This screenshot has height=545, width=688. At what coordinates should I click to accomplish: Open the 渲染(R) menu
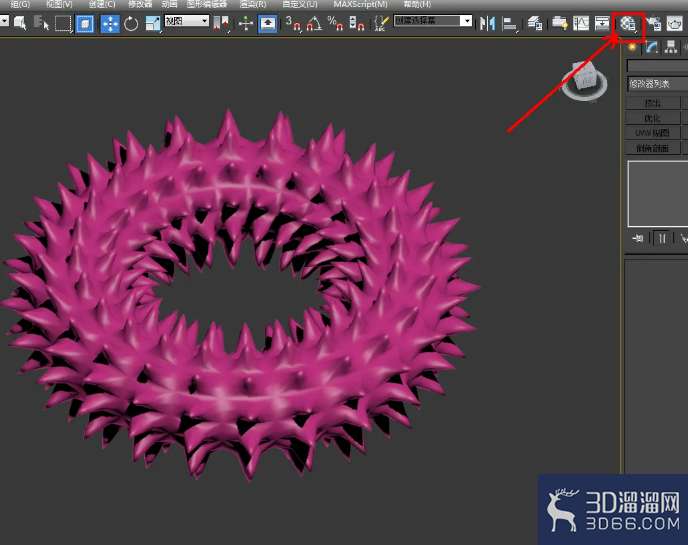coord(253,4)
